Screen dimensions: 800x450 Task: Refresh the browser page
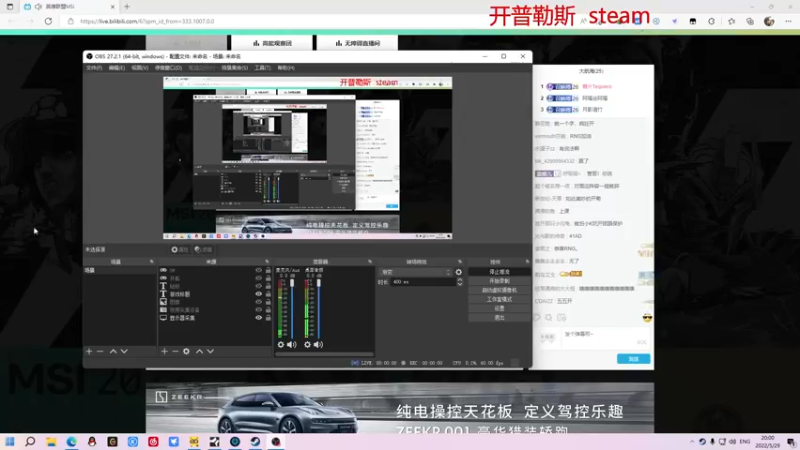(x=48, y=21)
